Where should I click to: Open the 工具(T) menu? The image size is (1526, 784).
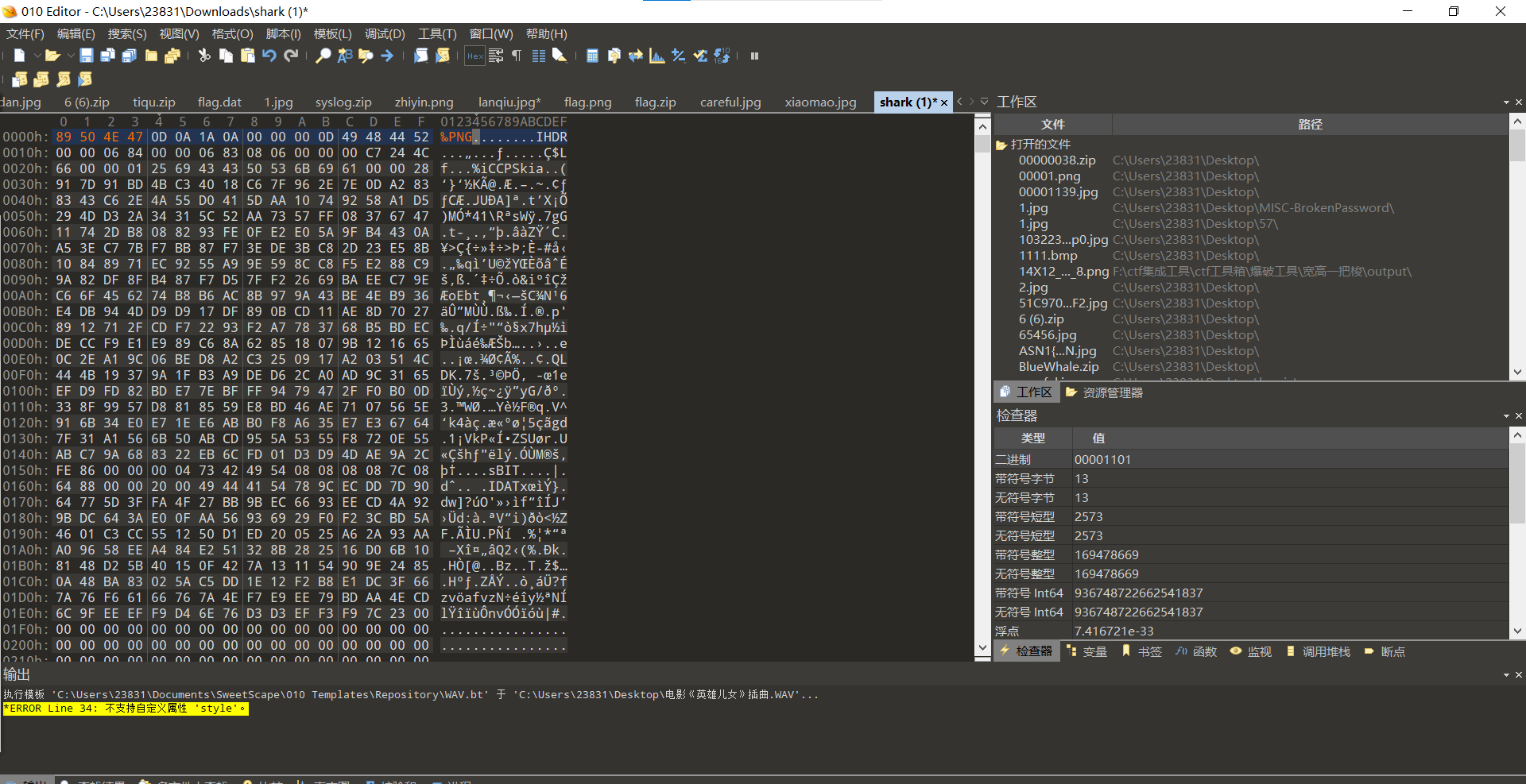[437, 34]
